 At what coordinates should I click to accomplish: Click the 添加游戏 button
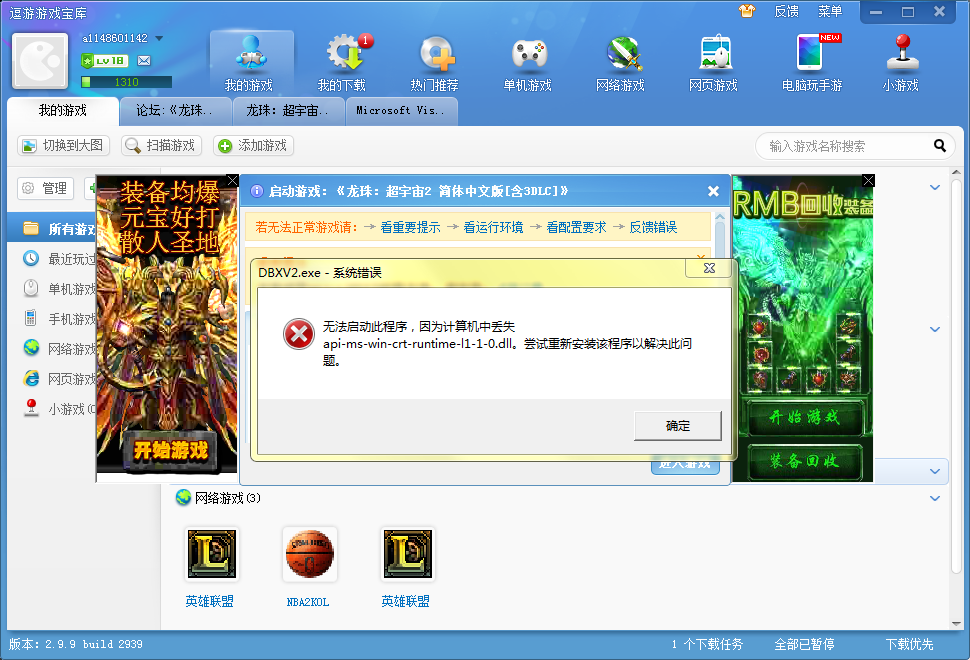click(253, 145)
